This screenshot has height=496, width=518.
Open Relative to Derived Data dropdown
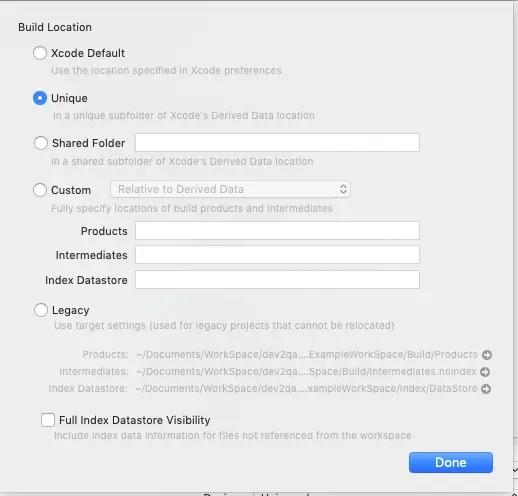pyautogui.click(x=230, y=189)
